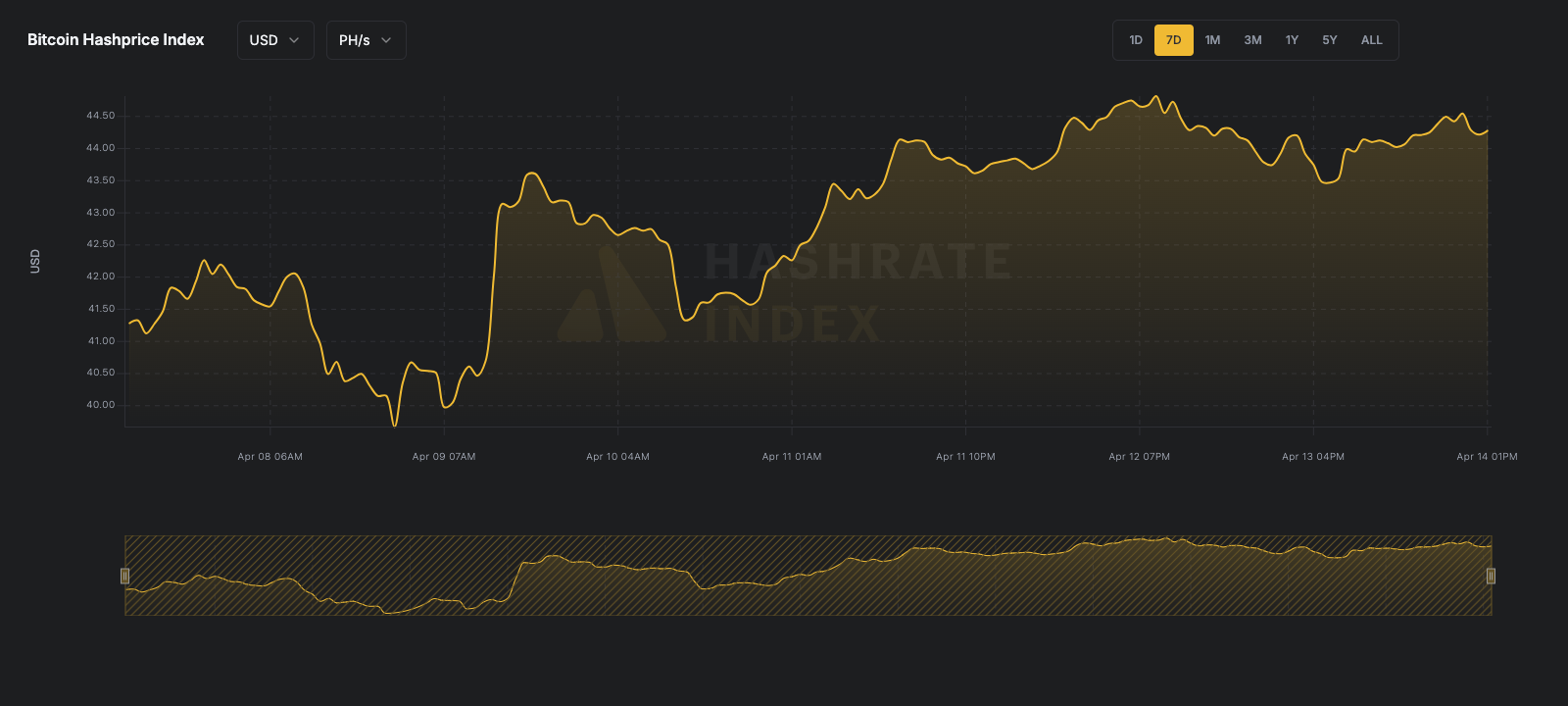This screenshot has height=706, width=1568.
Task: Click the 40.00 y-axis value
Action: (100, 405)
